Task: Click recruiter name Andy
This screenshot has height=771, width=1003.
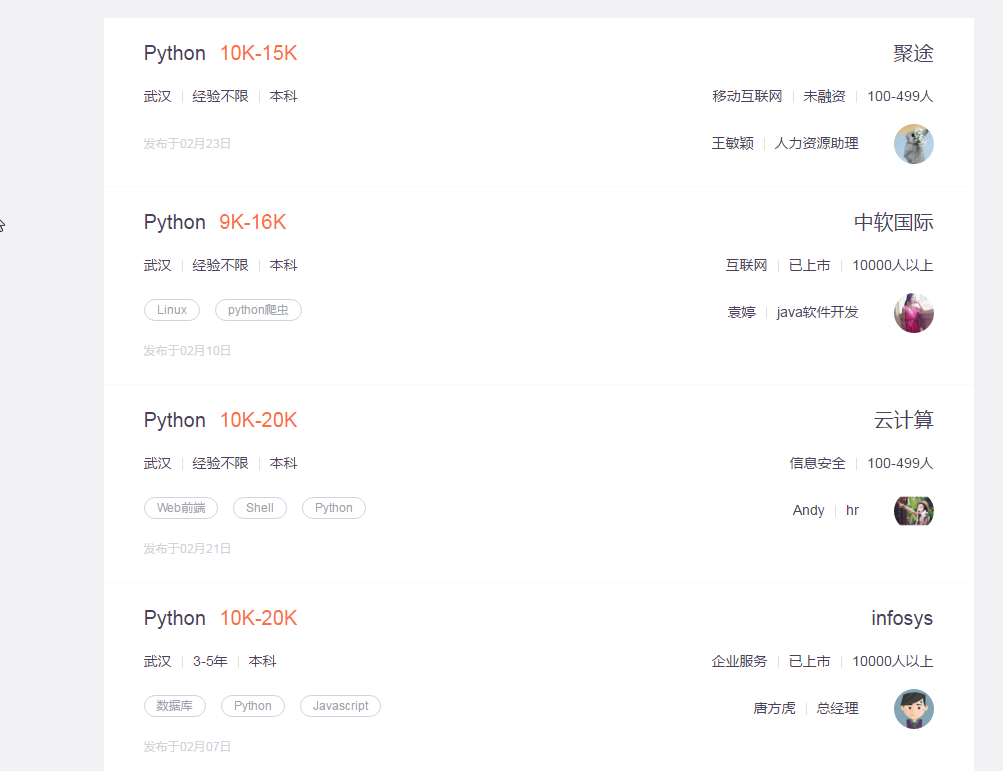Action: 809,511
